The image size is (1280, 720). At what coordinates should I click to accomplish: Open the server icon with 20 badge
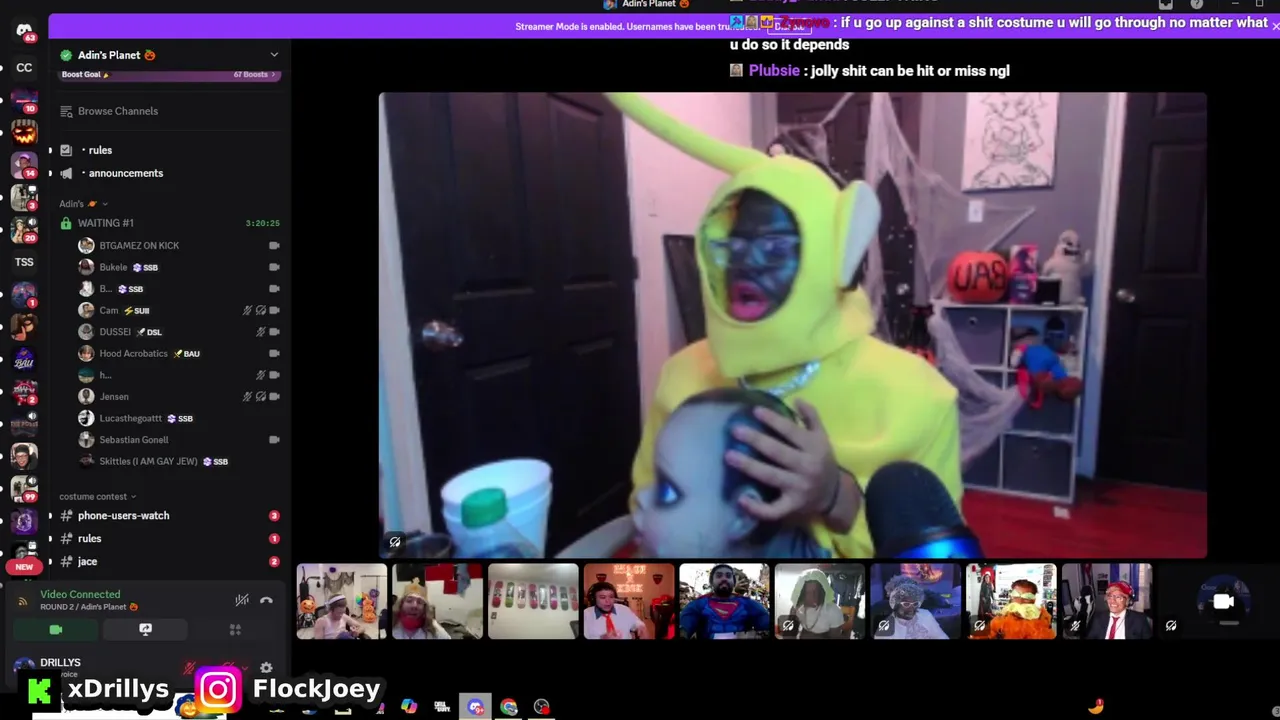click(24, 229)
